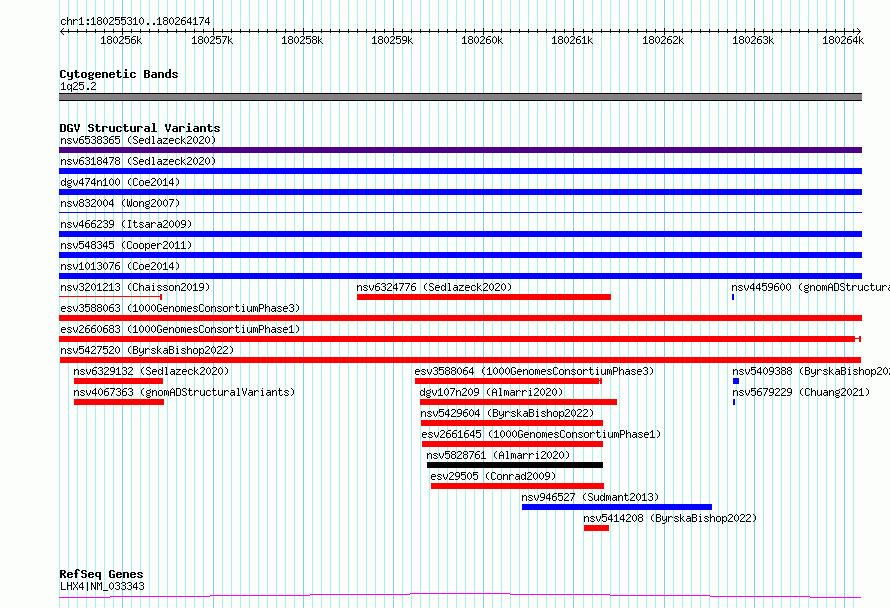This screenshot has width=890, height=608.
Task: Click the 180260k ruler position
Action: point(482,40)
